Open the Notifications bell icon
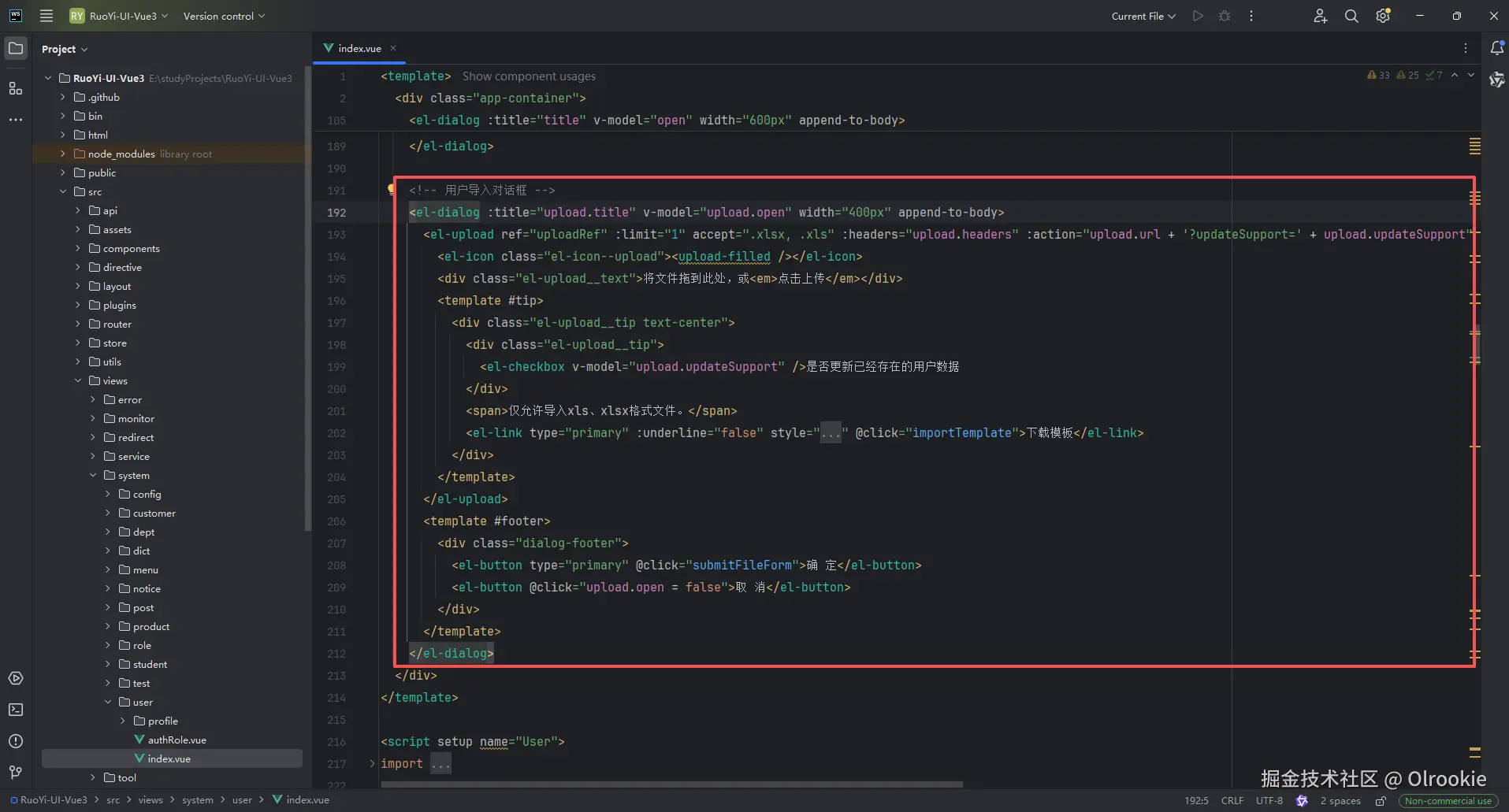Viewport: 1509px width, 812px height. (x=1496, y=48)
